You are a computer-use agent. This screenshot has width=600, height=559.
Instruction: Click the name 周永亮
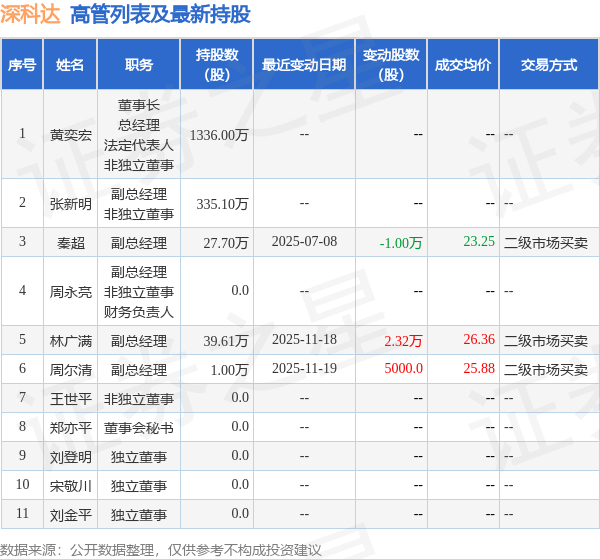(x=71, y=292)
